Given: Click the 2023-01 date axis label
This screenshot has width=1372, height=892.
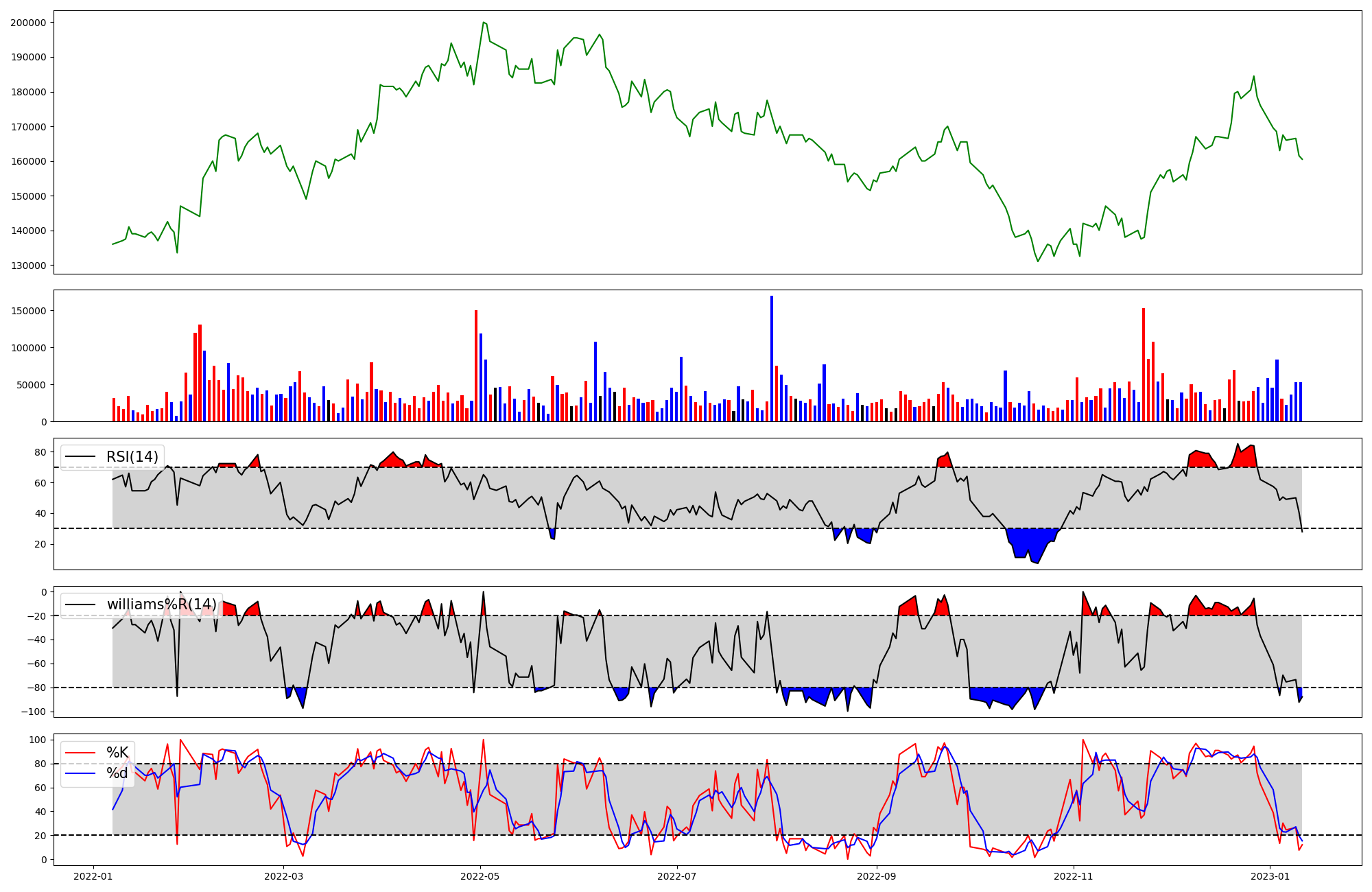Looking at the screenshot, I should 1270,876.
